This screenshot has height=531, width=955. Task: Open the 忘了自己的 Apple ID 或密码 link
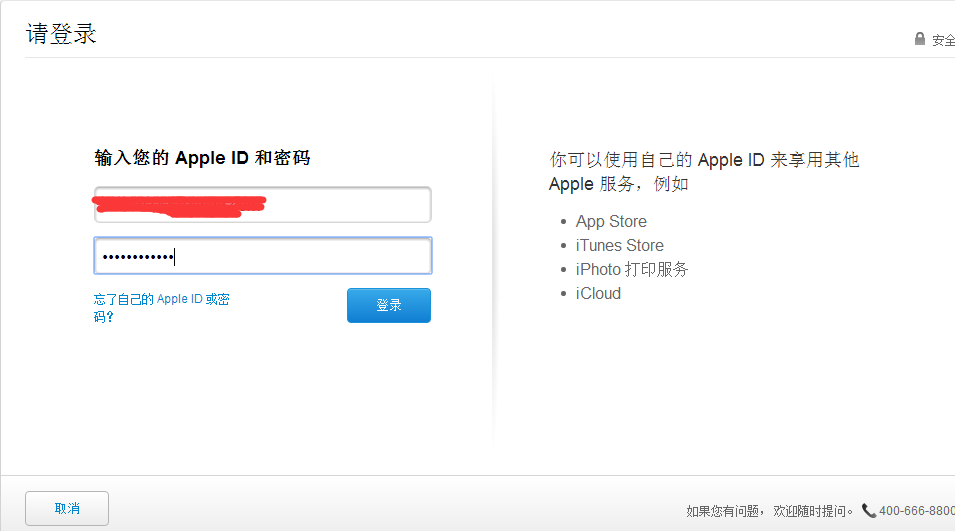pyautogui.click(x=161, y=307)
